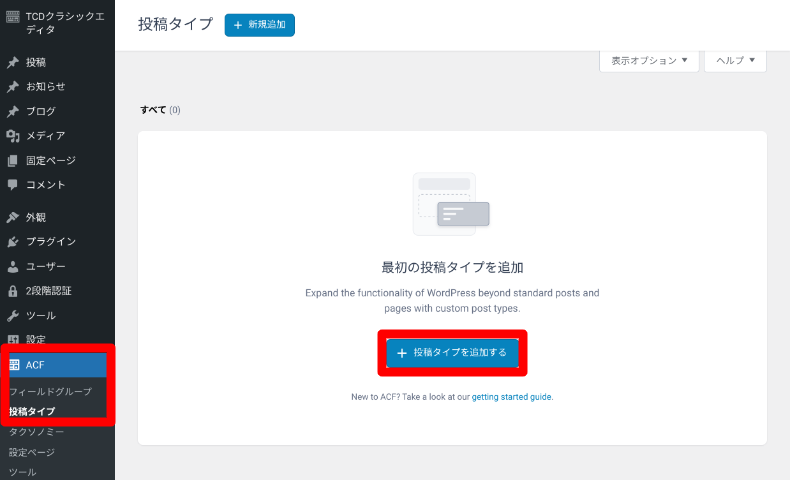Click the ACF grid icon in the sidebar
The width and height of the screenshot is (790, 480).
tap(14, 365)
